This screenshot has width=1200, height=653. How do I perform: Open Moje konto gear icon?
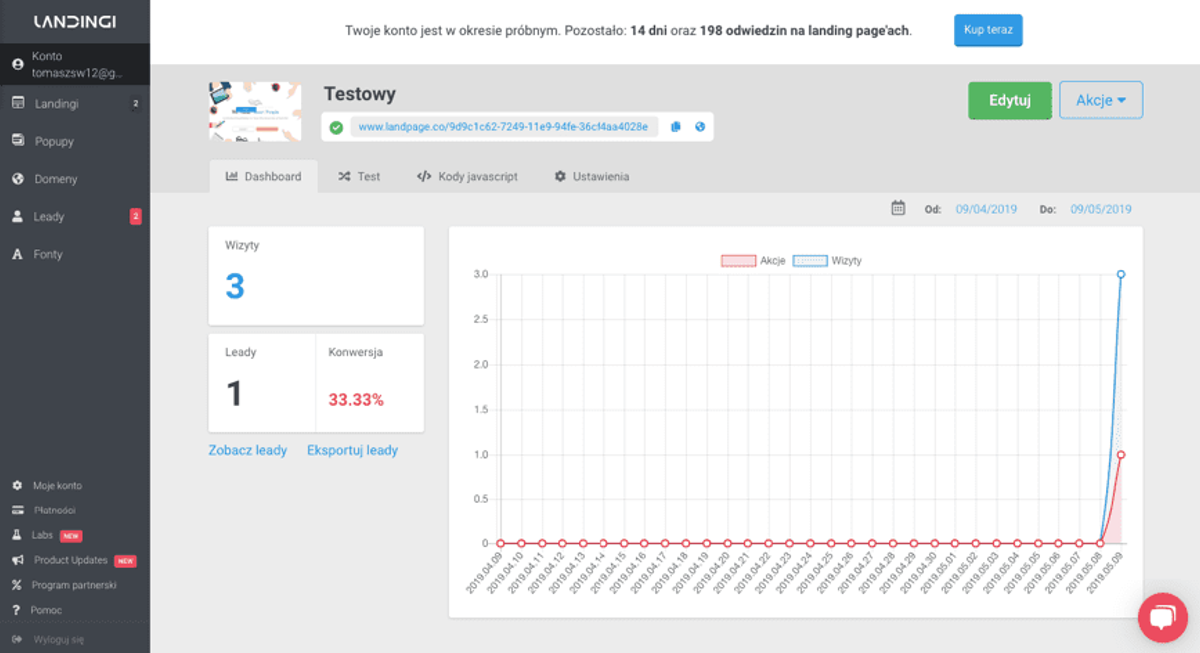coord(17,486)
